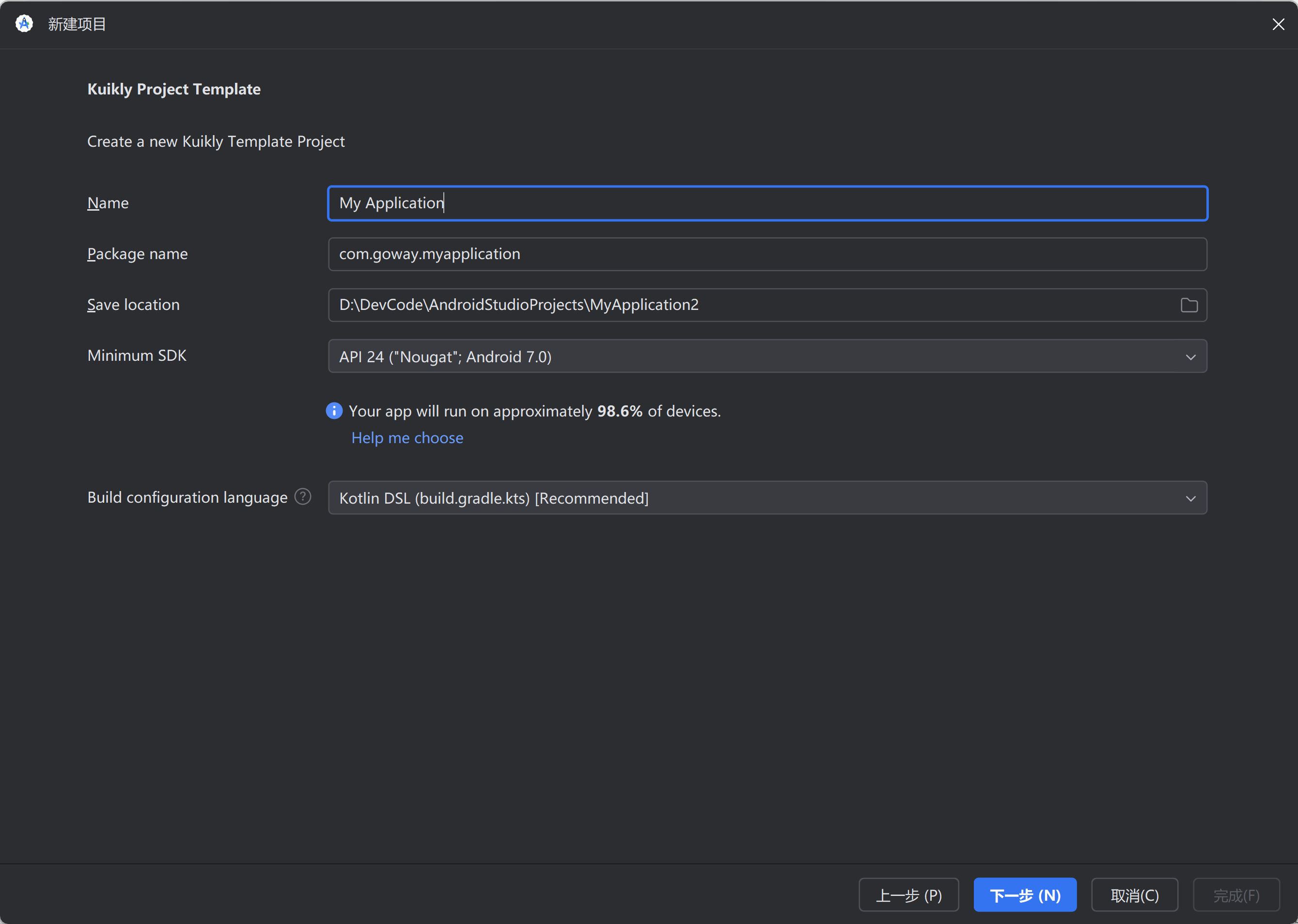The width and height of the screenshot is (1298, 924).
Task: Click the Package name label
Action: (x=137, y=254)
